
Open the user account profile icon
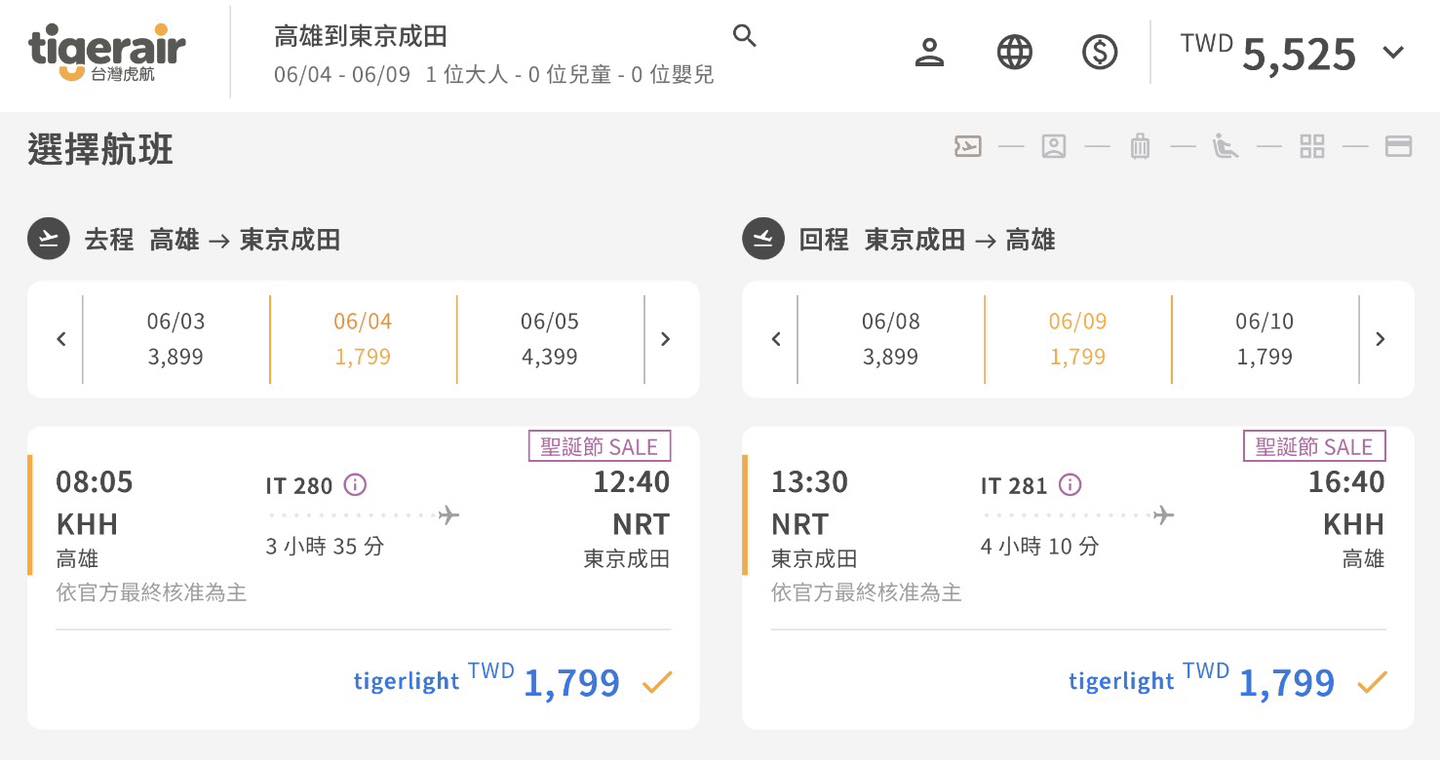[930, 52]
